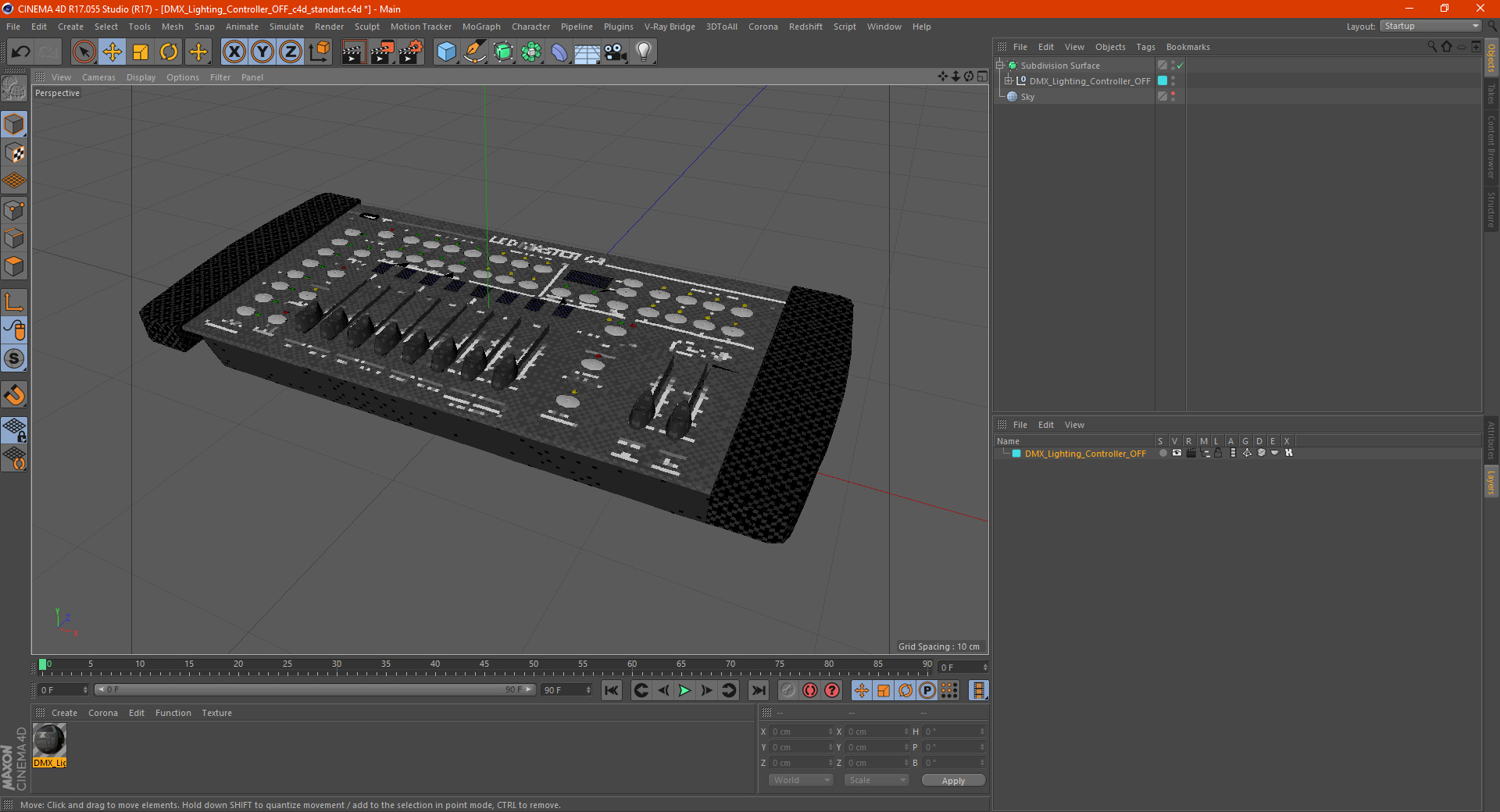1500x812 pixels.
Task: Open Content Browser side tab
Action: (x=1491, y=147)
